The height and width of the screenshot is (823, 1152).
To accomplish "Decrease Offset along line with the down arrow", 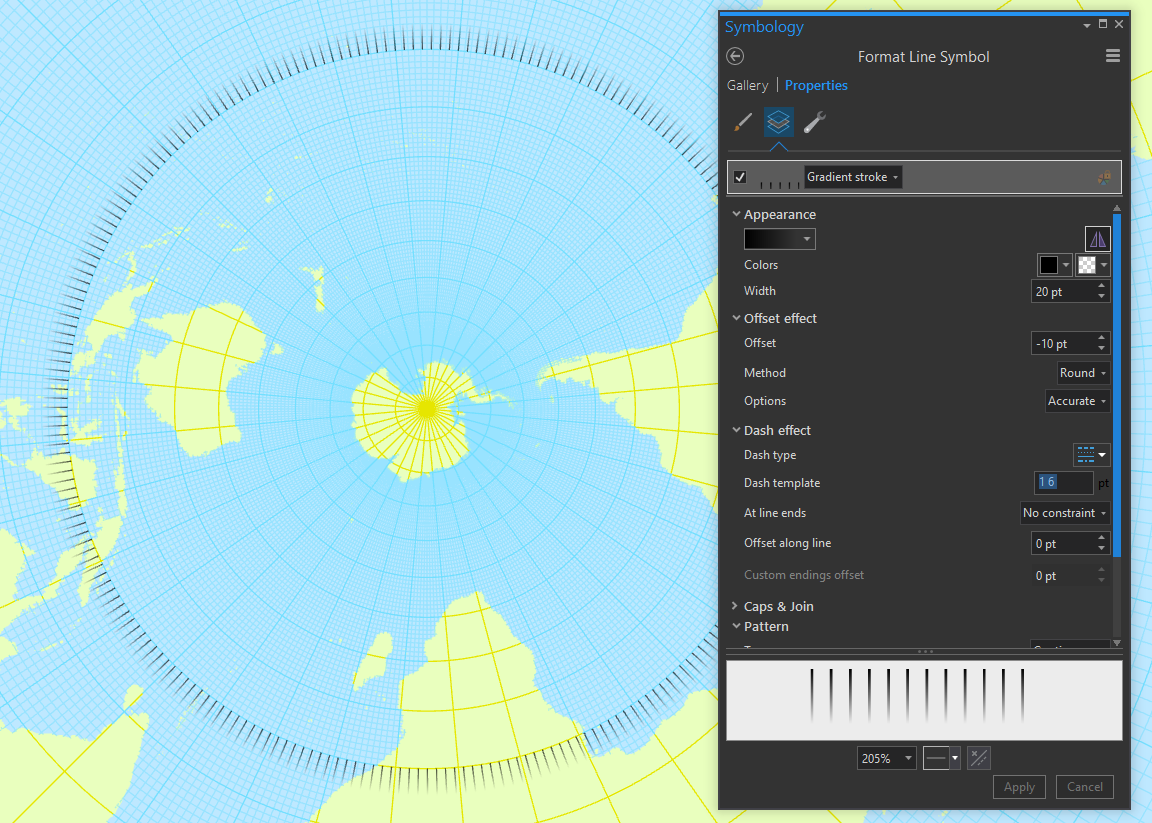I will pos(1101,549).
